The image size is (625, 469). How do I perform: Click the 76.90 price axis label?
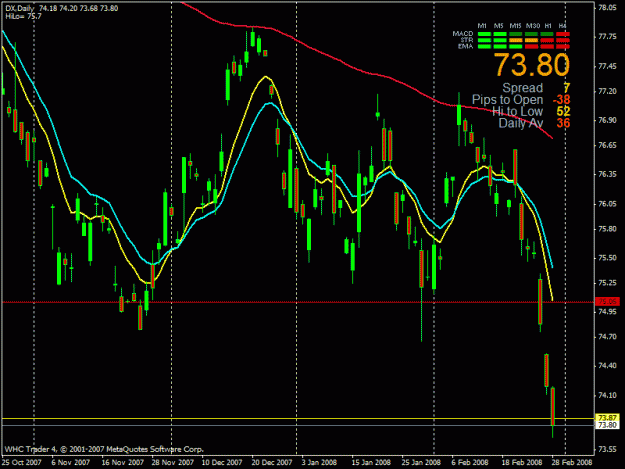[607, 120]
